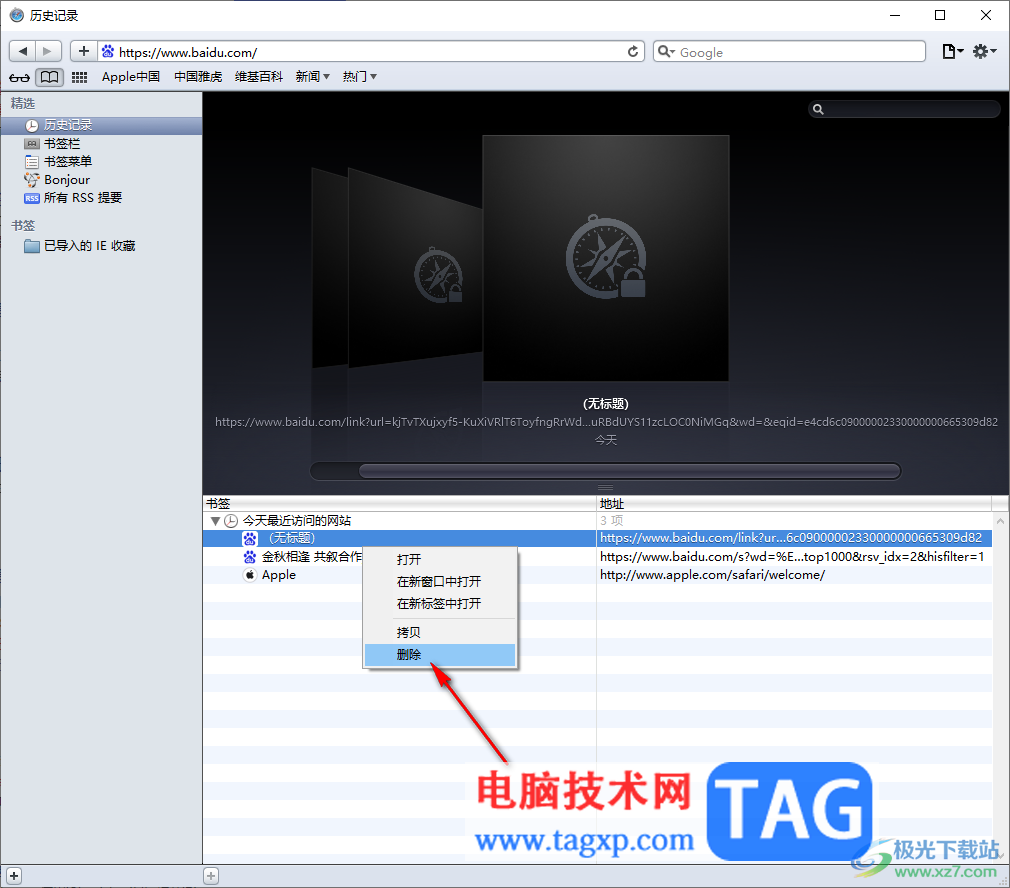Choose 在新窗口中打开 in the context menu
The width and height of the screenshot is (1010, 888).
tap(440, 581)
